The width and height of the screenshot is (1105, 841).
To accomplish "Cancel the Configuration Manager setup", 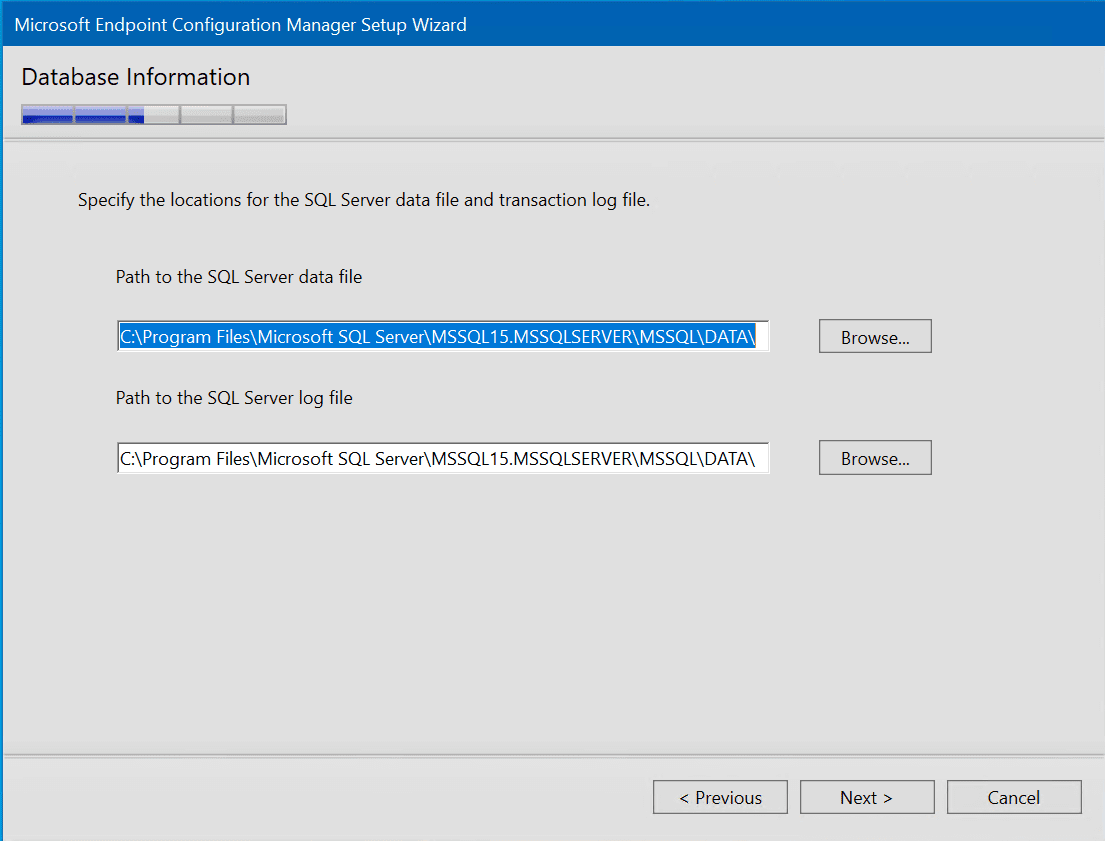I will (x=1013, y=797).
